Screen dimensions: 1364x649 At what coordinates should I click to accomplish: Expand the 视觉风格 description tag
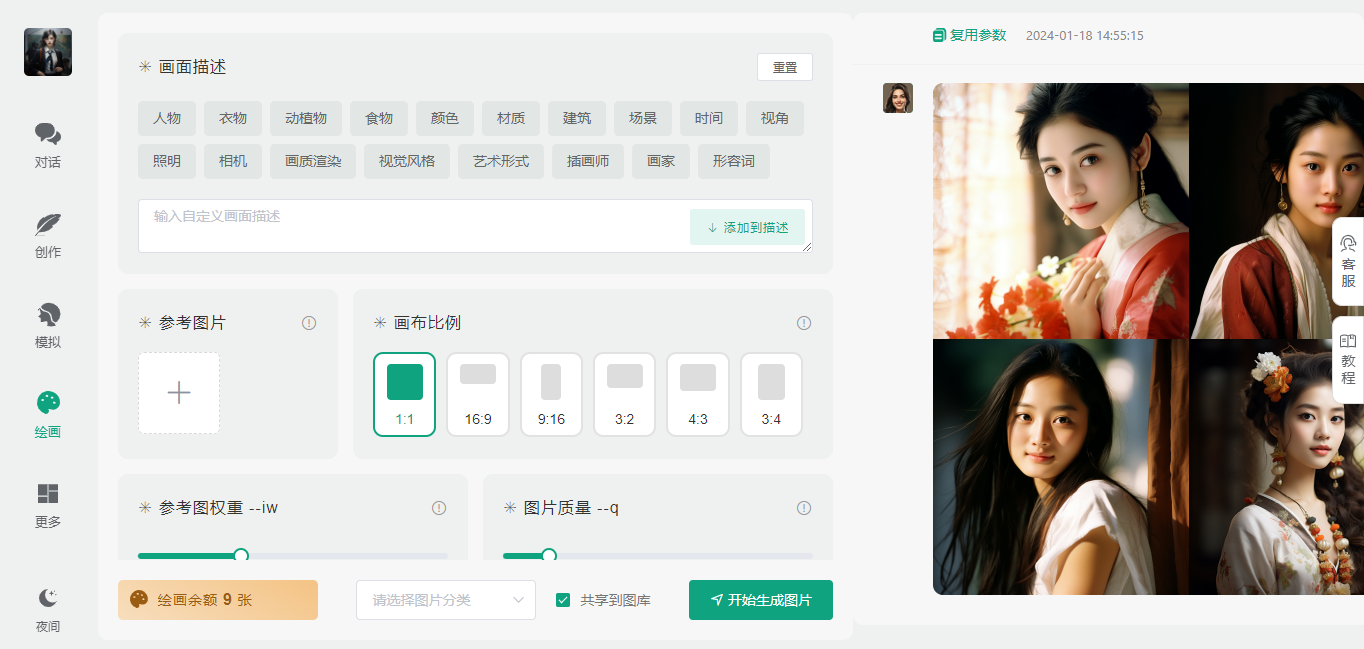click(407, 161)
